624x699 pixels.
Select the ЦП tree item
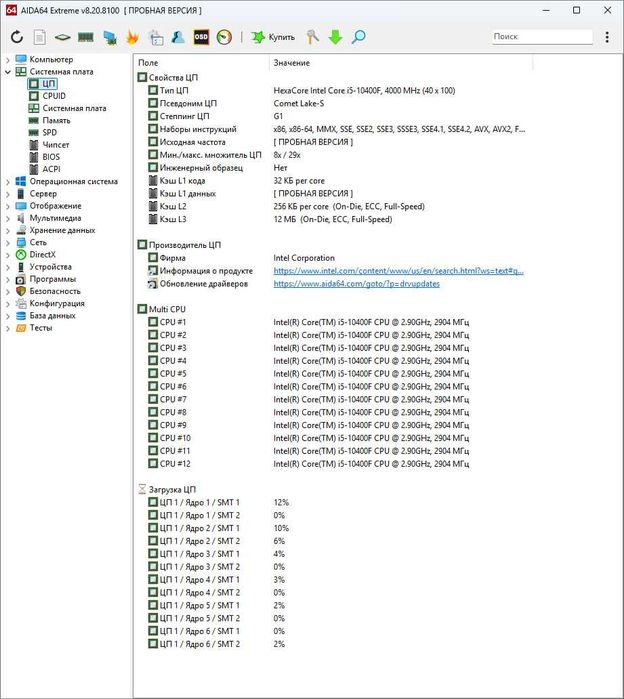(42, 84)
